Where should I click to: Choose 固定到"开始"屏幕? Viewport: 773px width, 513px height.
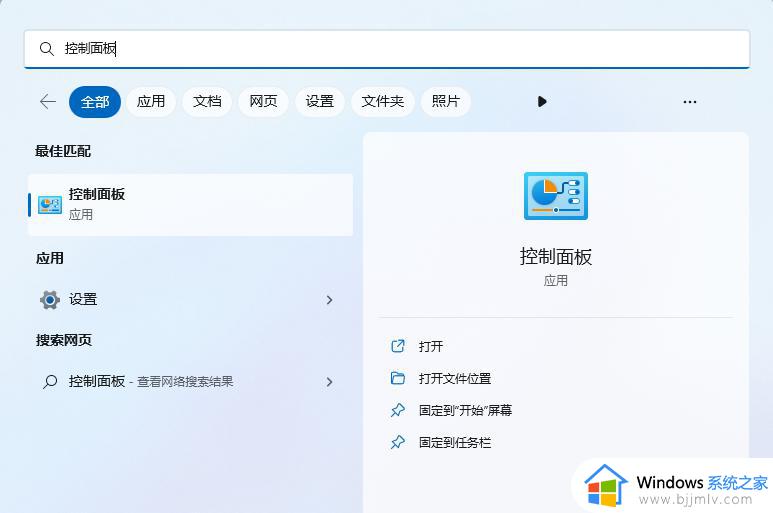click(x=465, y=410)
